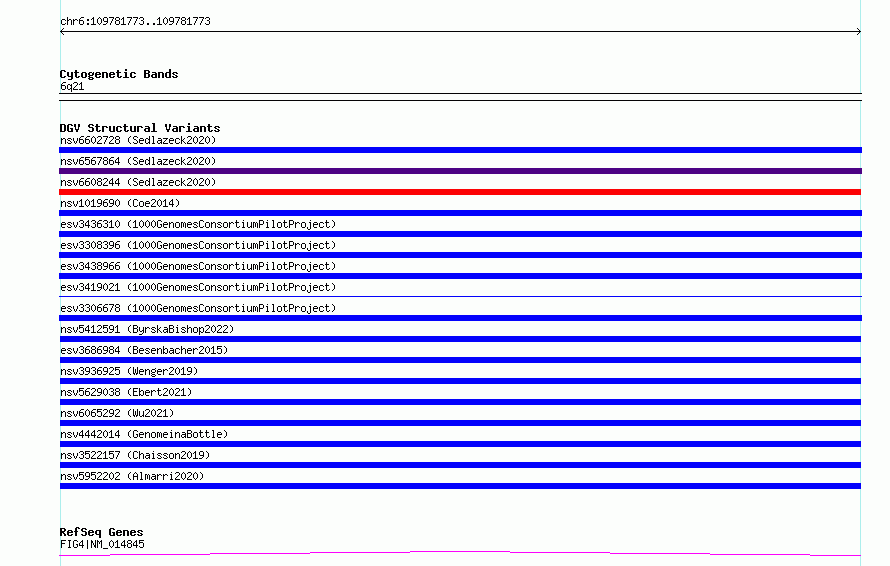Click the blue bar under nsv1019690
The height and width of the screenshot is (566, 890).
460,213
